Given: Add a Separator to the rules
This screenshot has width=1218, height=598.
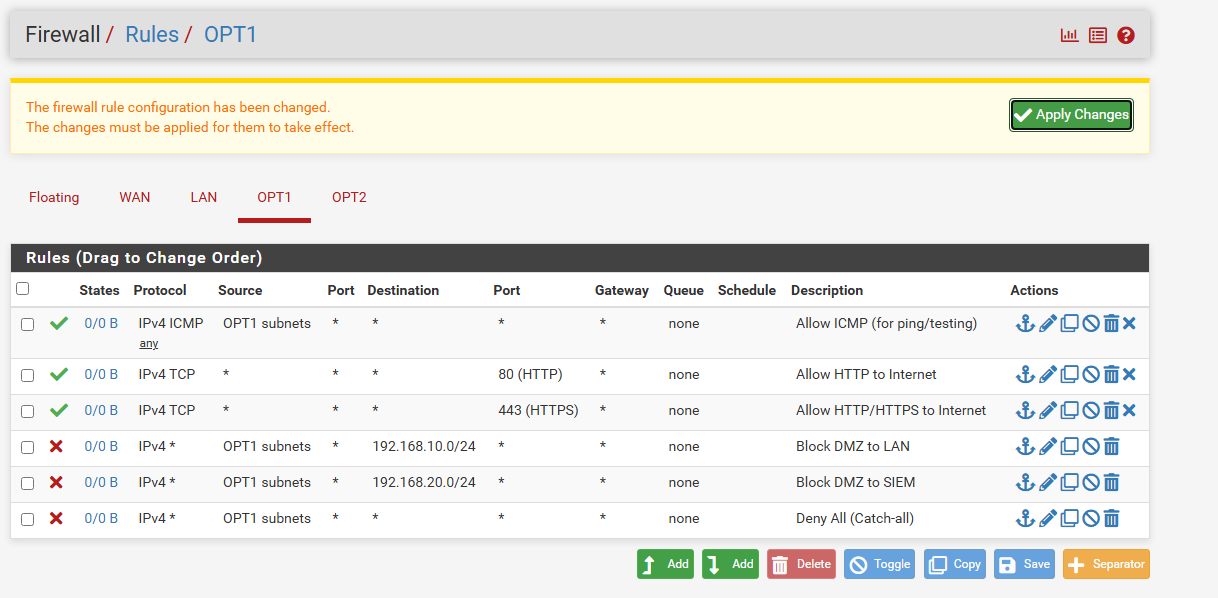Looking at the screenshot, I should pos(1106,564).
